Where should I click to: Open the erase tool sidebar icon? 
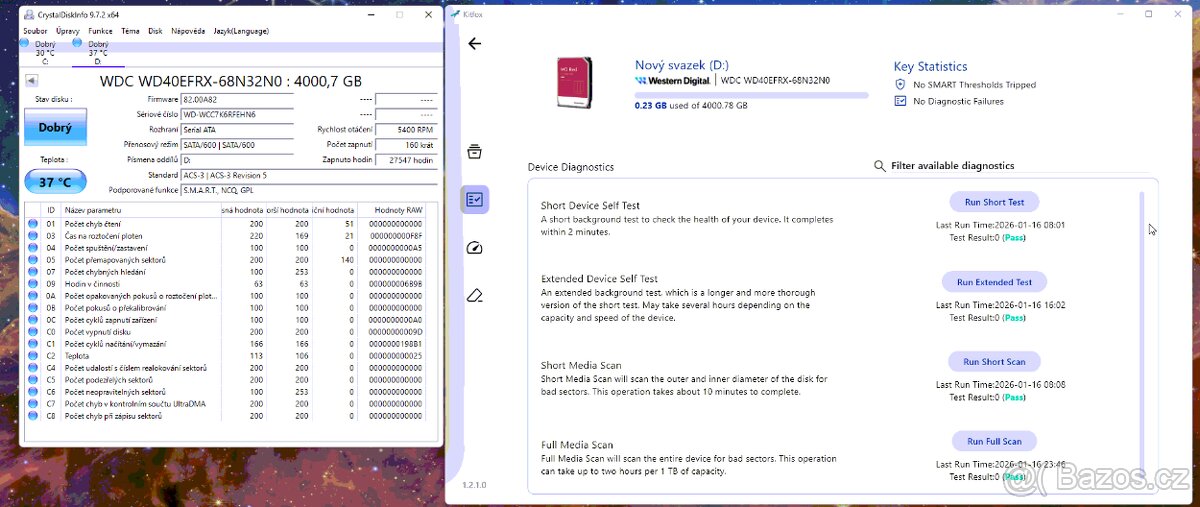click(475, 296)
